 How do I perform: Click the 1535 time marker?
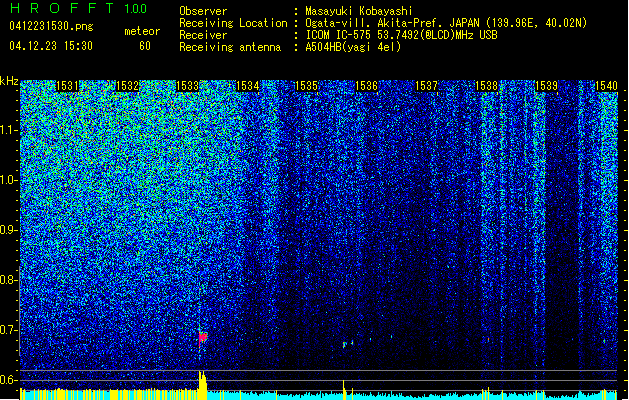pos(306,86)
